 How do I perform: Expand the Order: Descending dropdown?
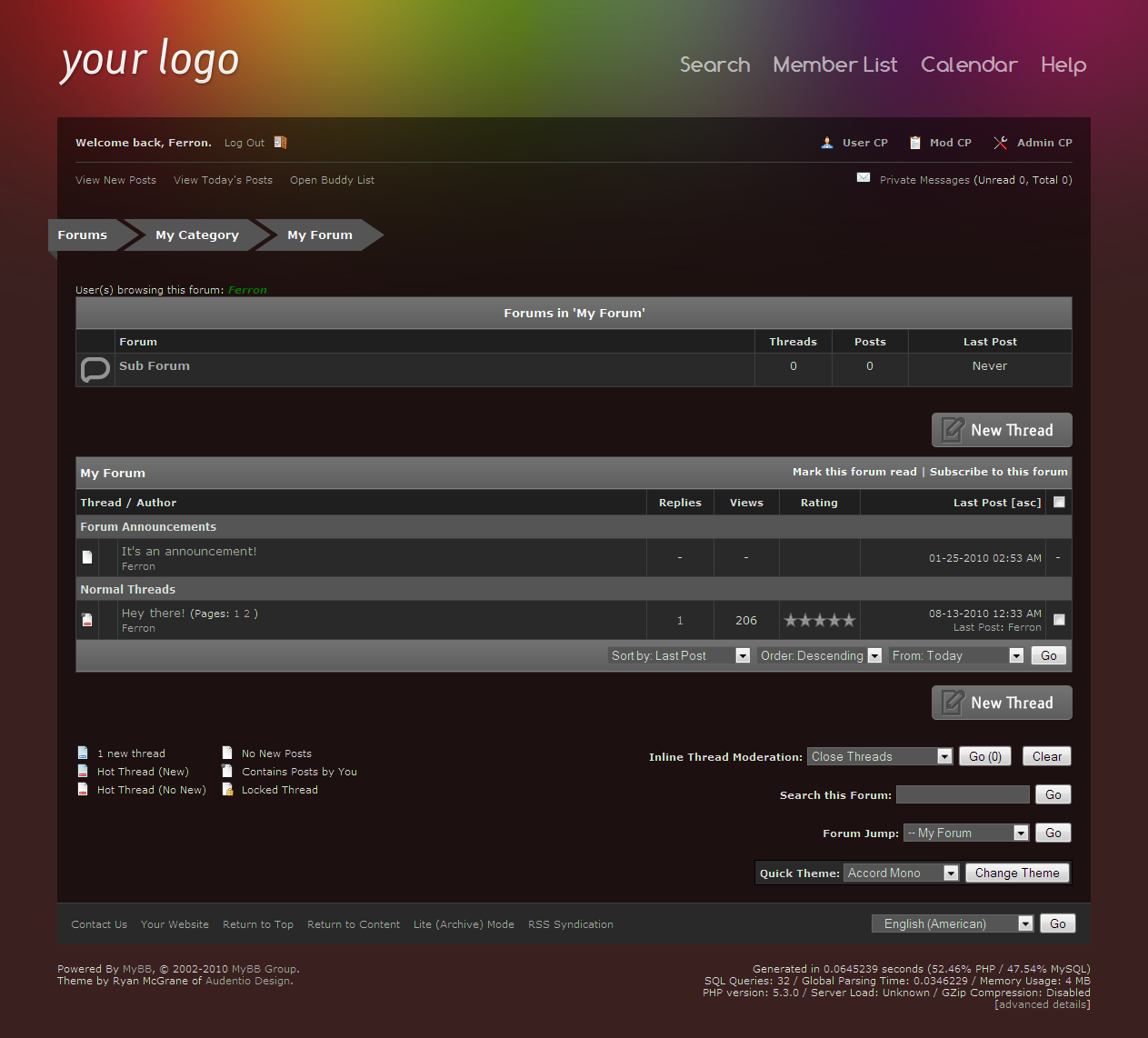tap(820, 655)
